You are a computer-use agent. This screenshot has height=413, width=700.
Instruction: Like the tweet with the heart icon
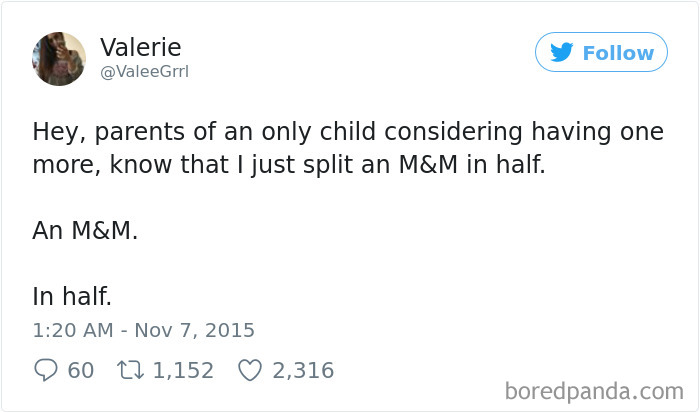(x=249, y=370)
